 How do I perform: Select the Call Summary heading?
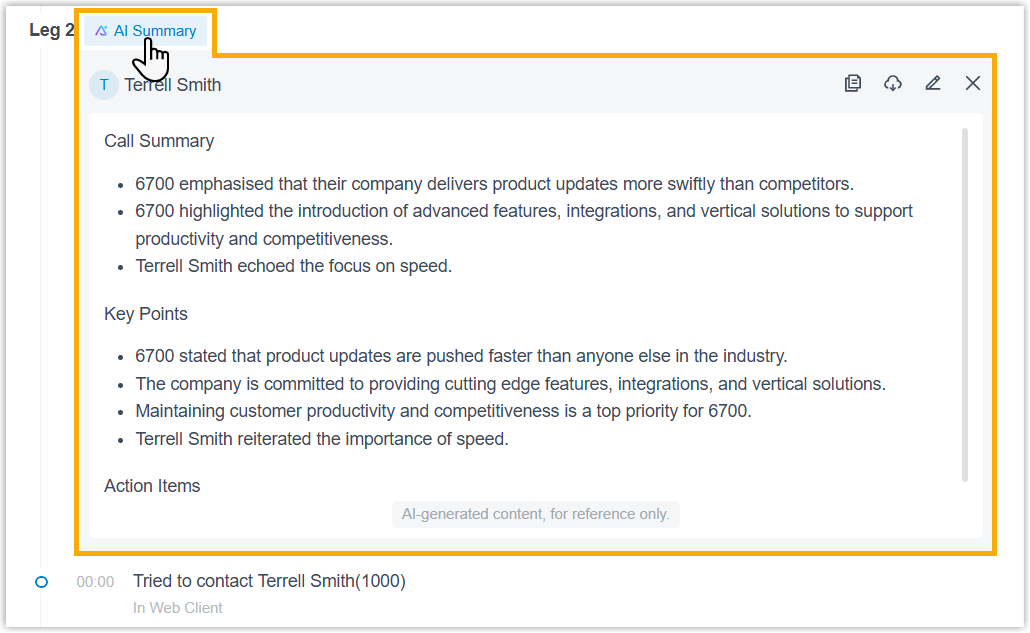(159, 141)
